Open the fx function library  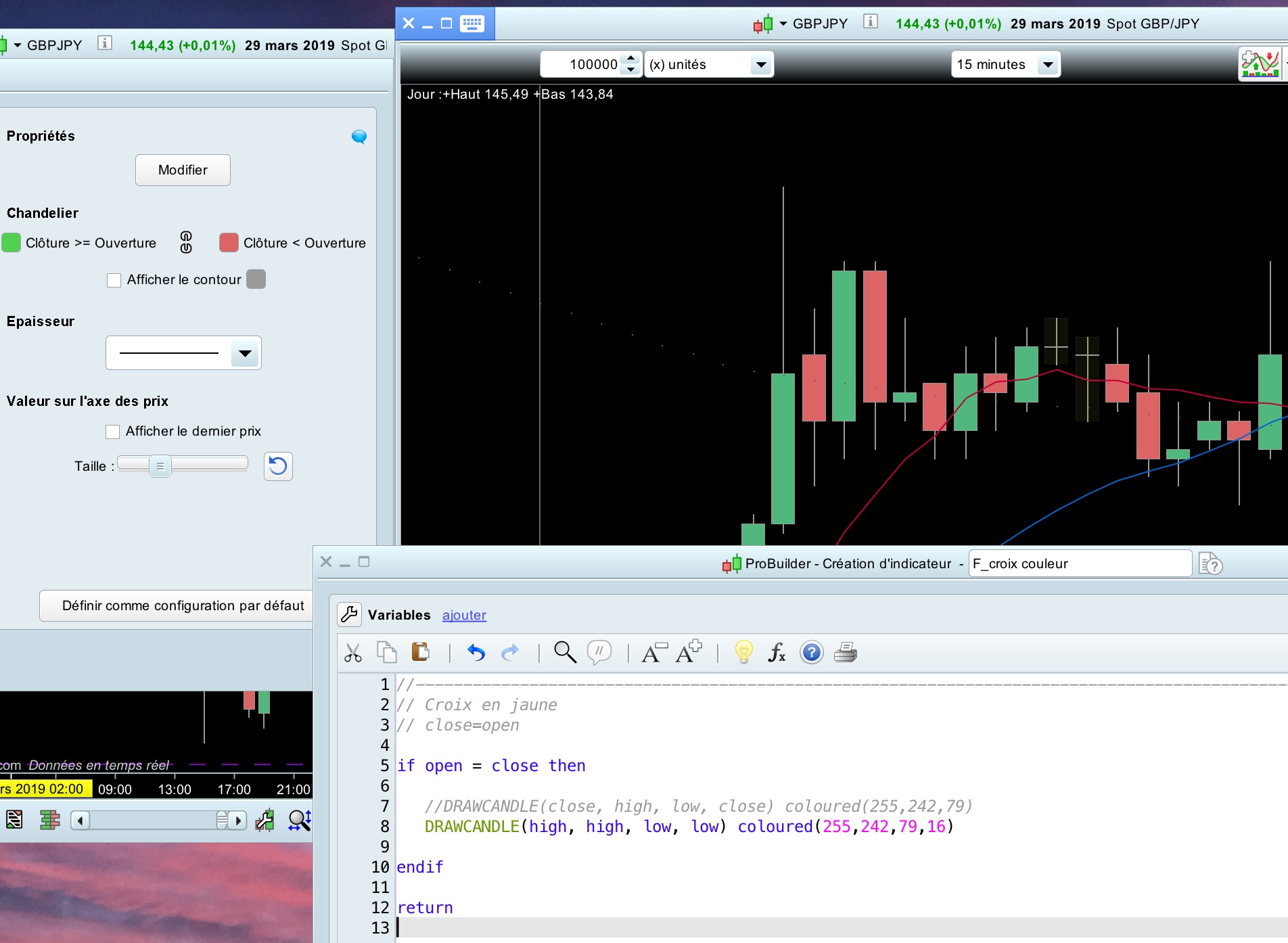[x=777, y=652]
